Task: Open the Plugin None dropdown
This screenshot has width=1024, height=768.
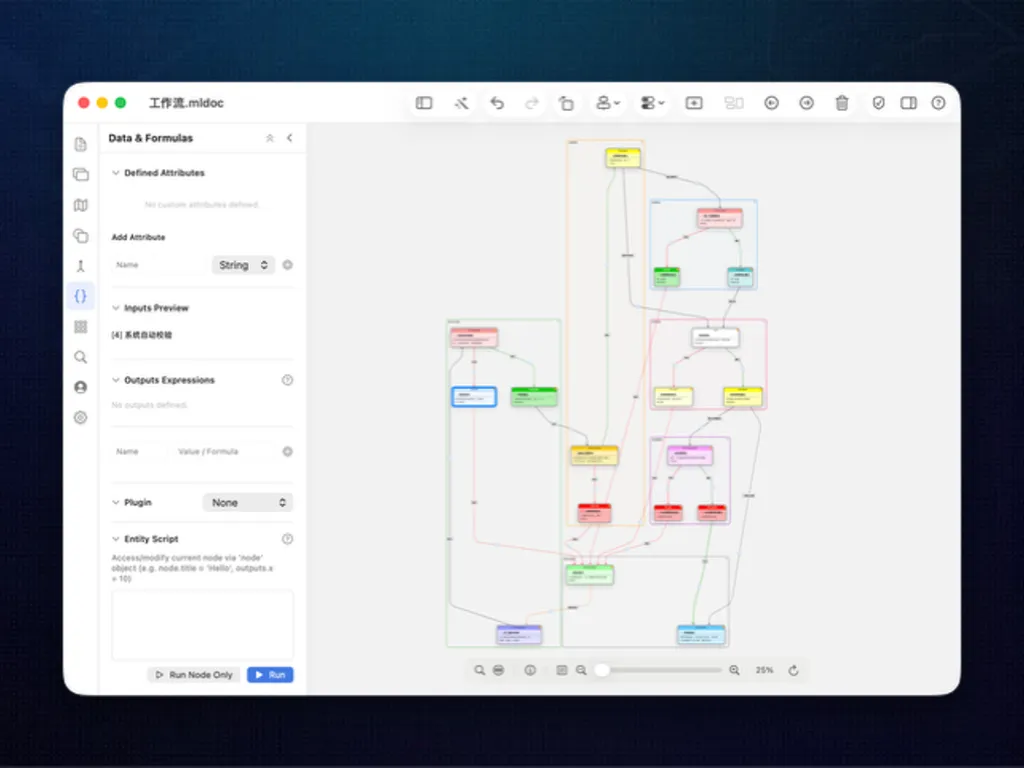Action: (x=248, y=502)
